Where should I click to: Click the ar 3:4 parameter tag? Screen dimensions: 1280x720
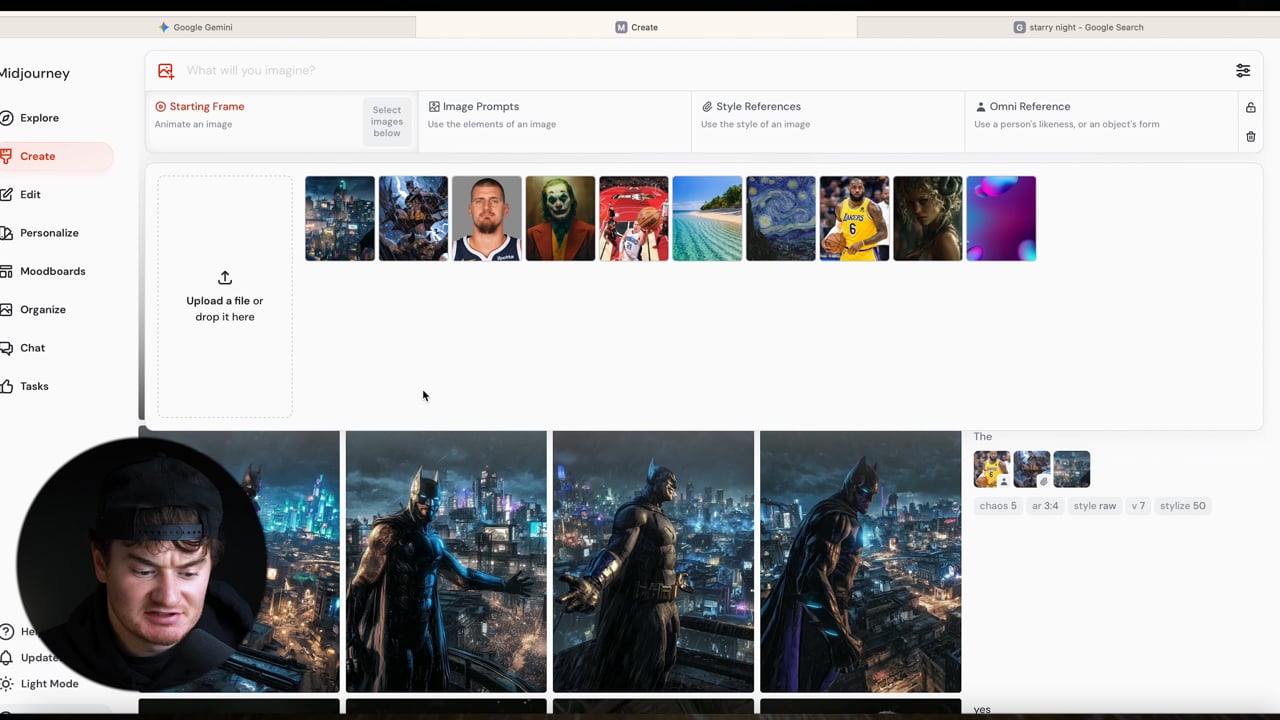tap(1045, 506)
